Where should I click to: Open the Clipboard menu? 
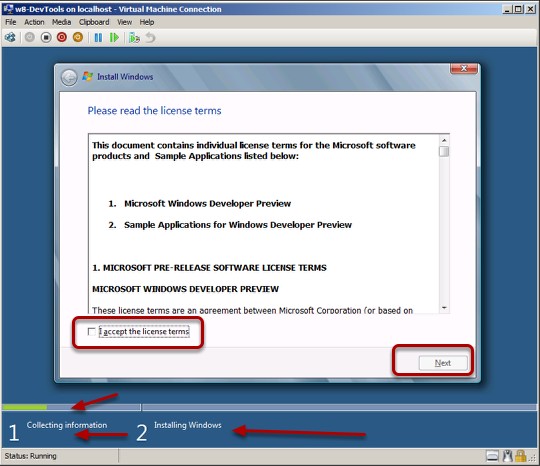point(94,22)
